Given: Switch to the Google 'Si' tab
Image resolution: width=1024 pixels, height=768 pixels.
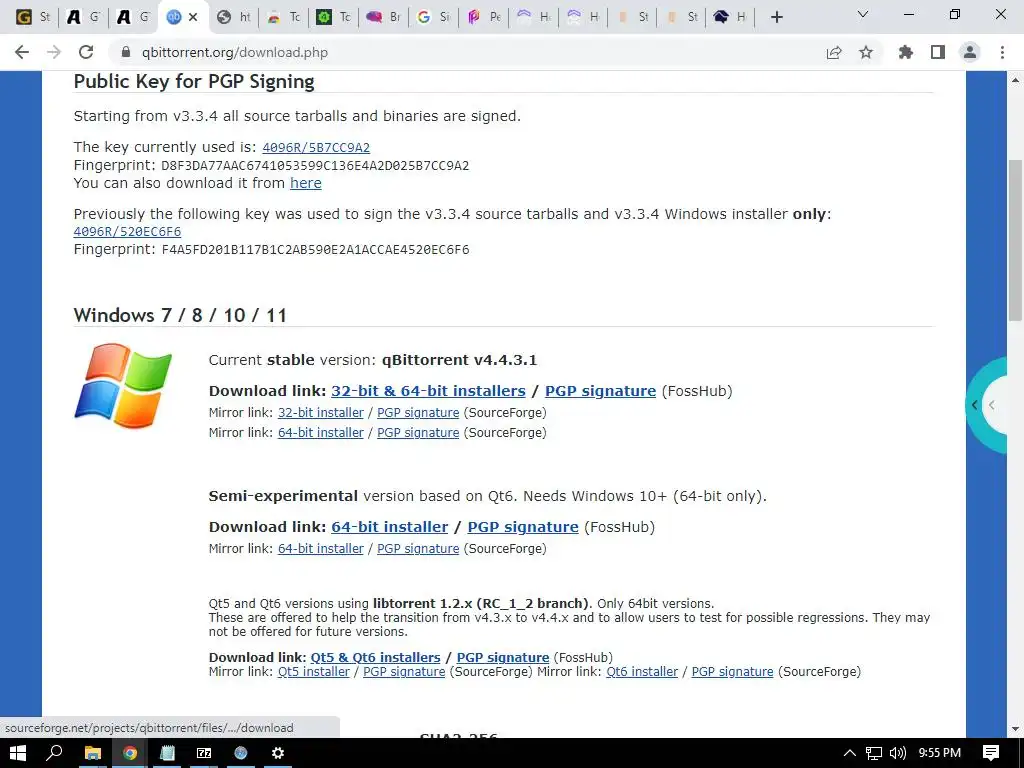Looking at the screenshot, I should click(434, 17).
